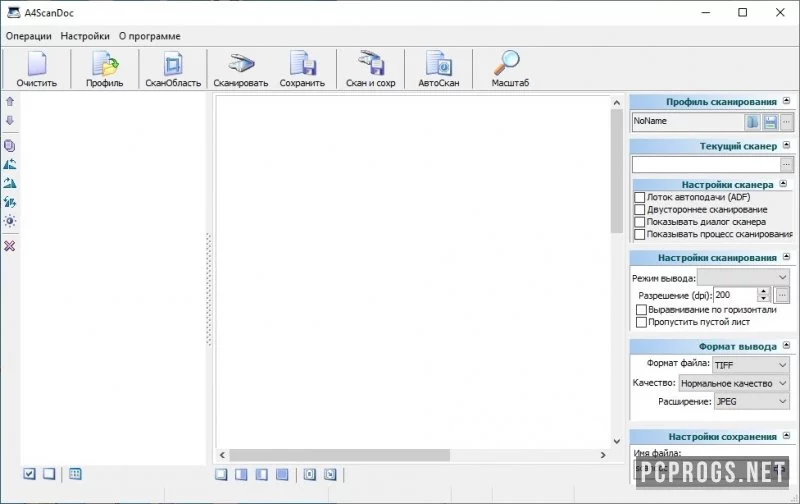800x504 pixels.
Task: Open the Настройки menu
Action: pyautogui.click(x=85, y=36)
